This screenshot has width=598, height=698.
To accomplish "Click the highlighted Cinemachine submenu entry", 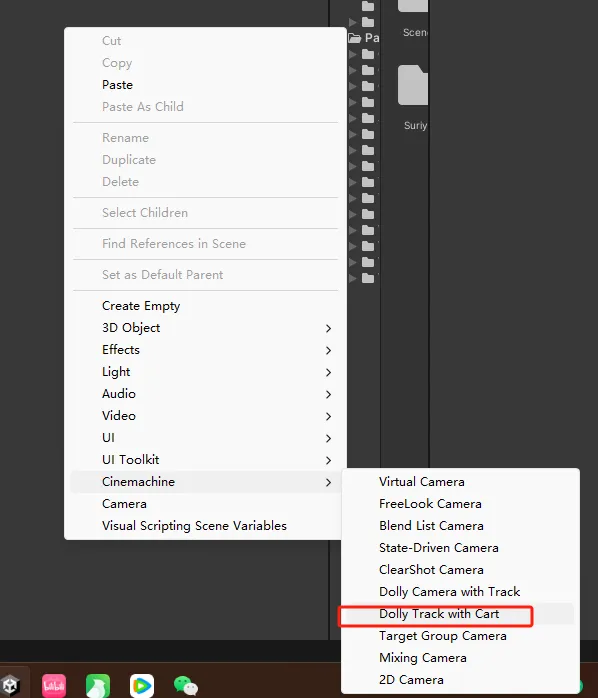I will point(205,482).
